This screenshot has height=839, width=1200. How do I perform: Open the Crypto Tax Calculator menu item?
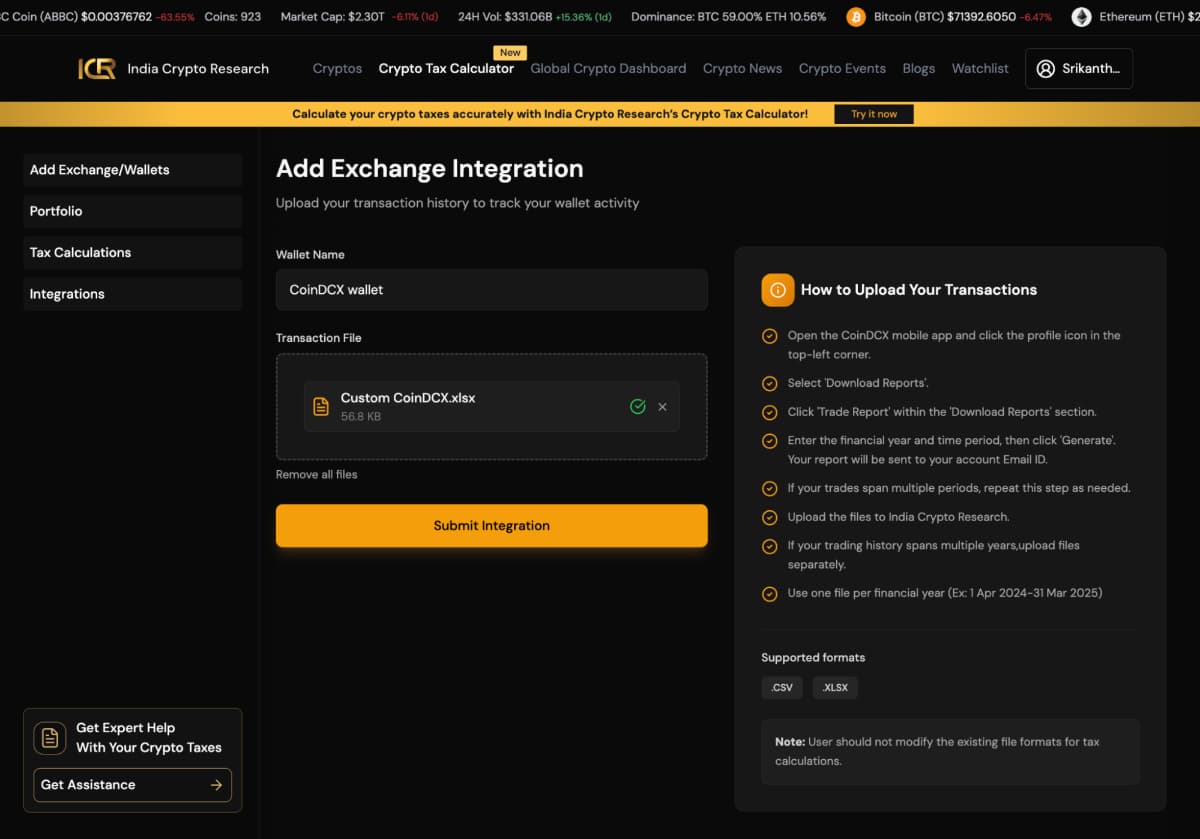[x=446, y=69]
